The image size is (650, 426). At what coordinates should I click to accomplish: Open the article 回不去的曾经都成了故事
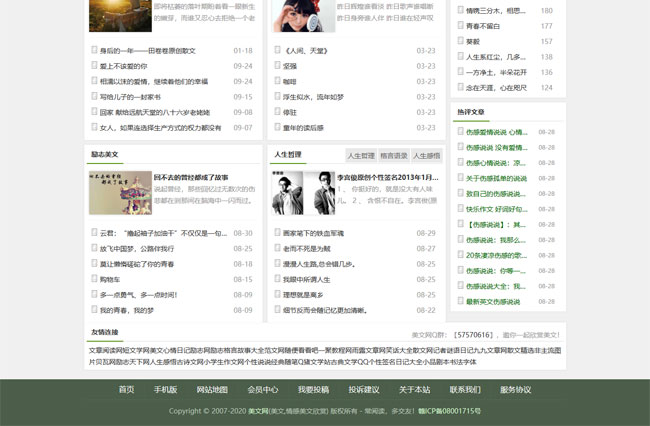coord(191,177)
